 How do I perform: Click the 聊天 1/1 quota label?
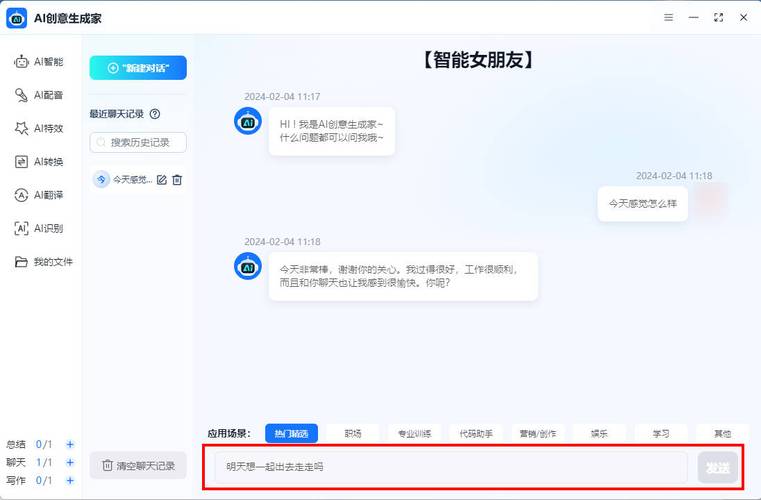coord(29,463)
